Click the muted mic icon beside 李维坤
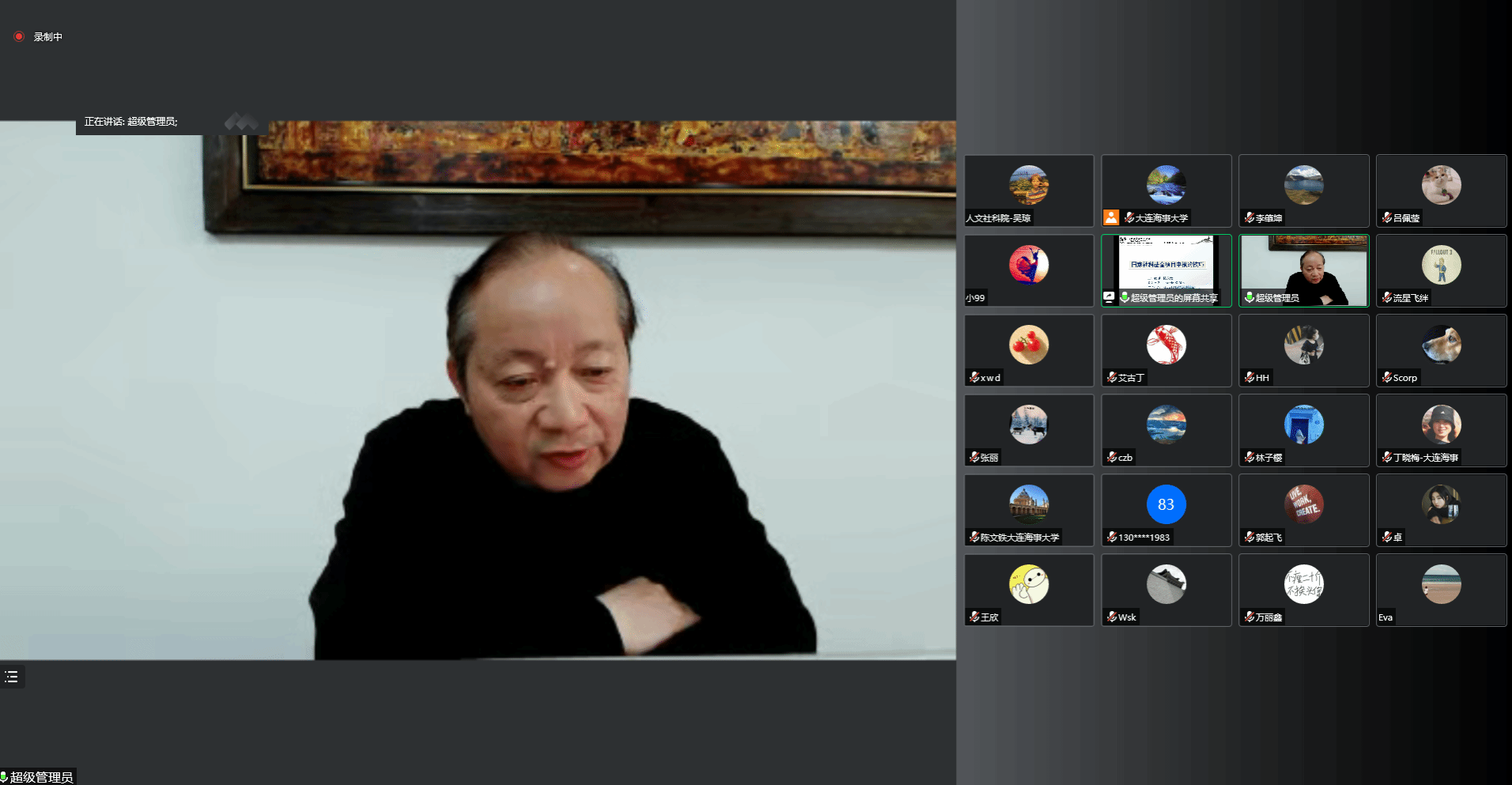This screenshot has height=785, width=1512. tap(1249, 217)
